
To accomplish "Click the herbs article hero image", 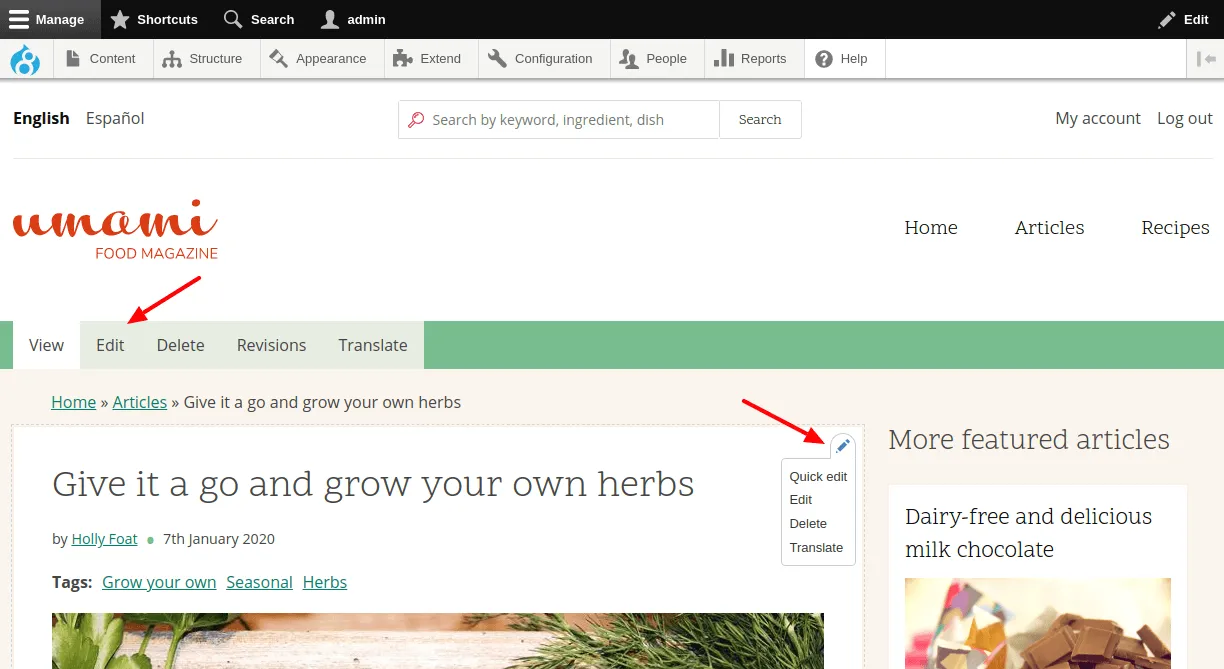I will pyautogui.click(x=438, y=641).
